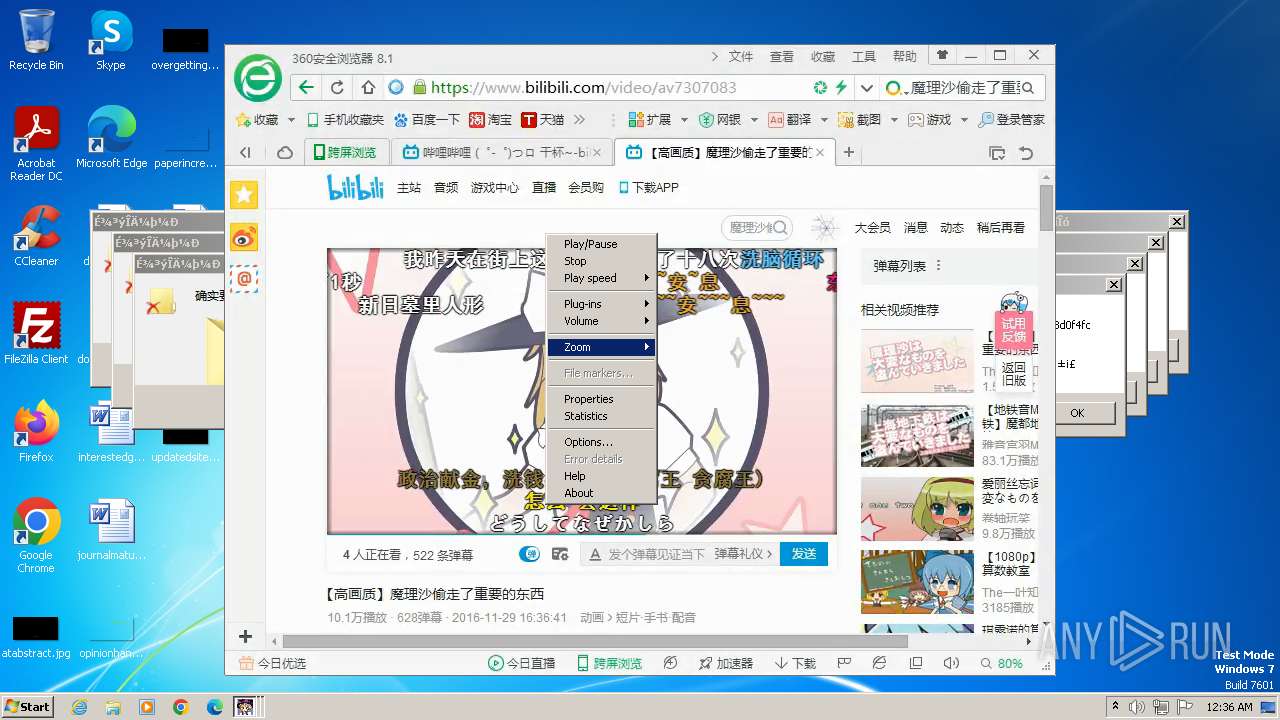Click the Windows Start button
Screen dimensions: 1280x720
coord(27,706)
